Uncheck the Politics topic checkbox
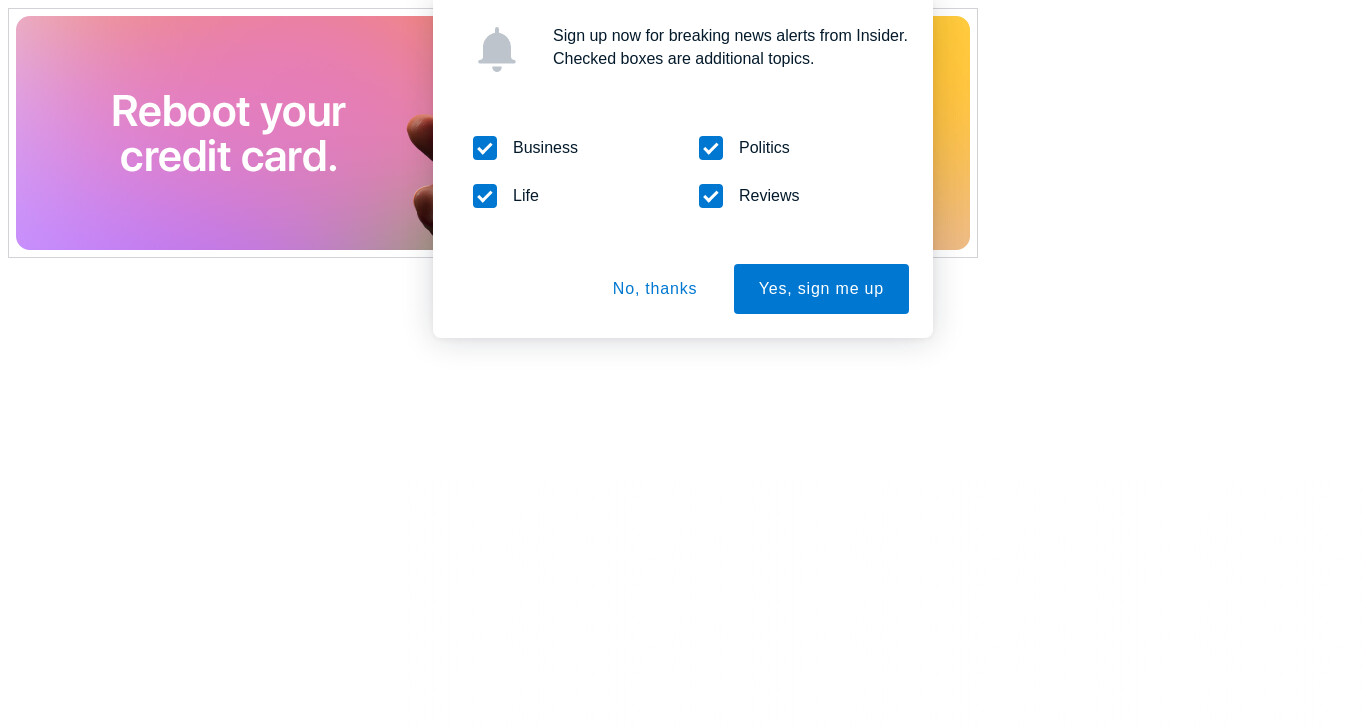1366x728 pixels. pyautogui.click(x=711, y=148)
